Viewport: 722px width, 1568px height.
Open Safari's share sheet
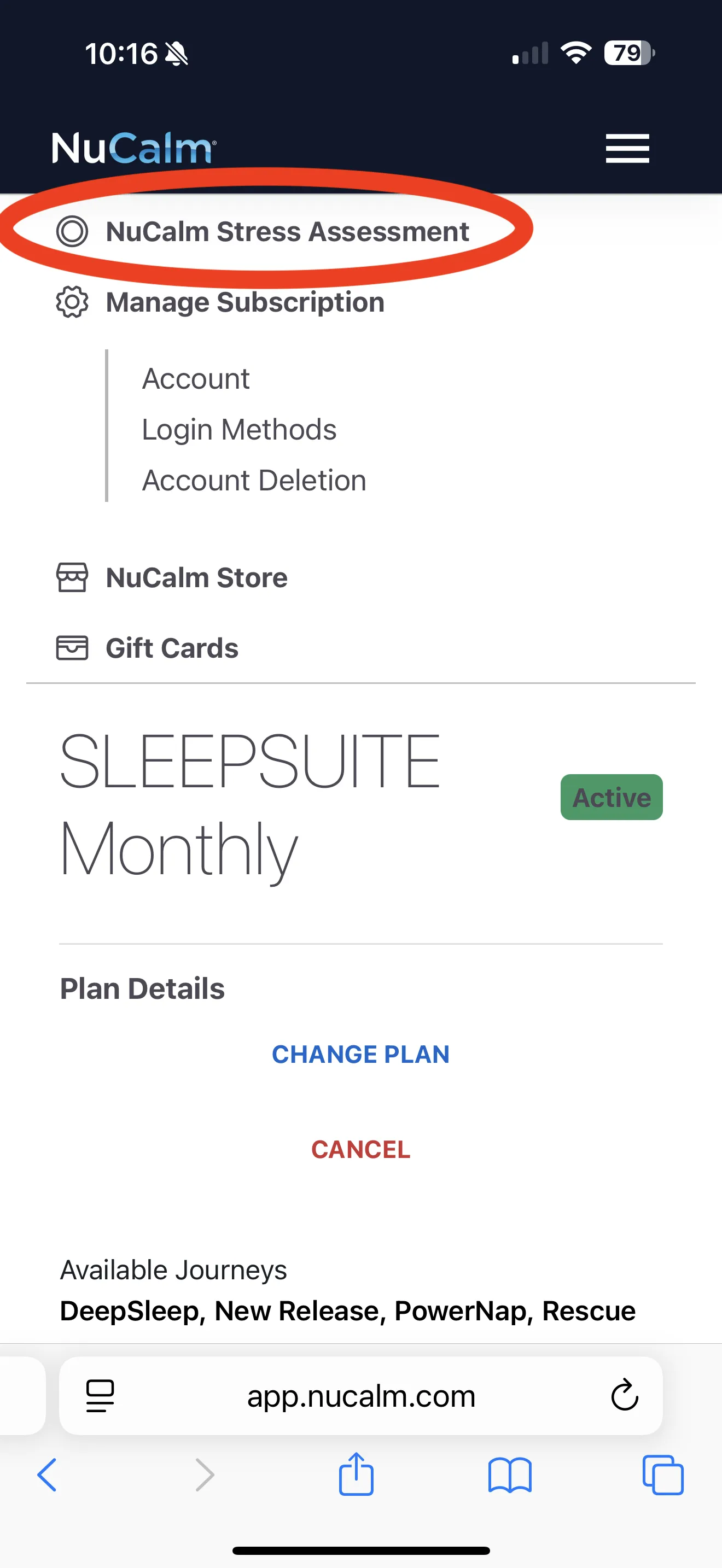[x=356, y=1475]
